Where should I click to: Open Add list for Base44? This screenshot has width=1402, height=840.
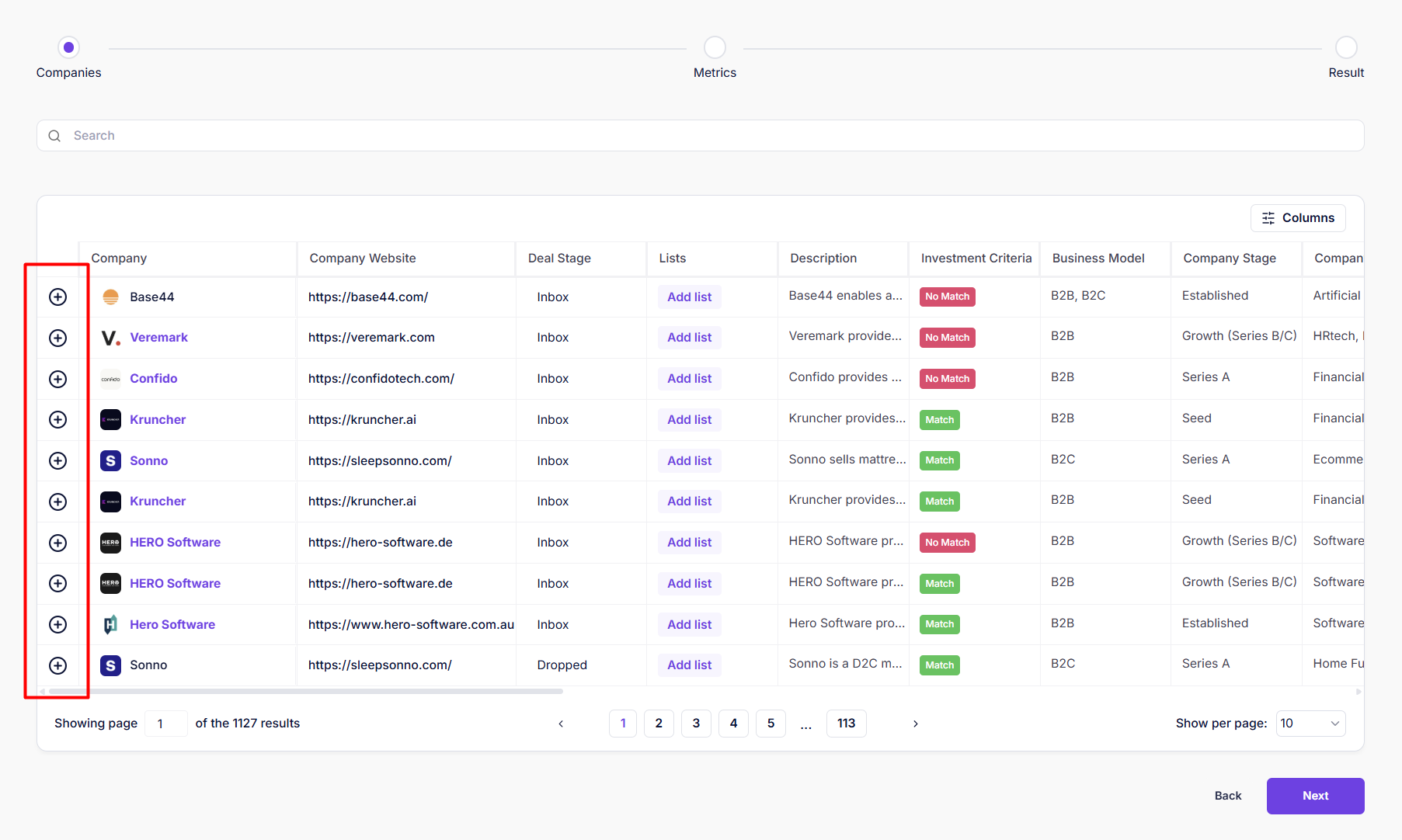[689, 297]
